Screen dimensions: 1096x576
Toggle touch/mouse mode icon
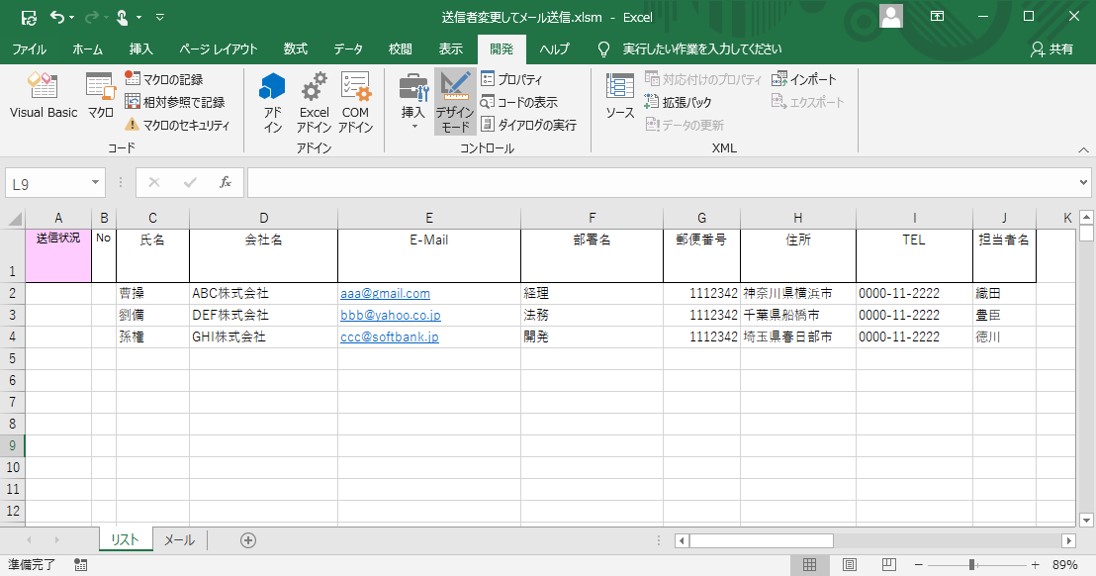(122, 17)
